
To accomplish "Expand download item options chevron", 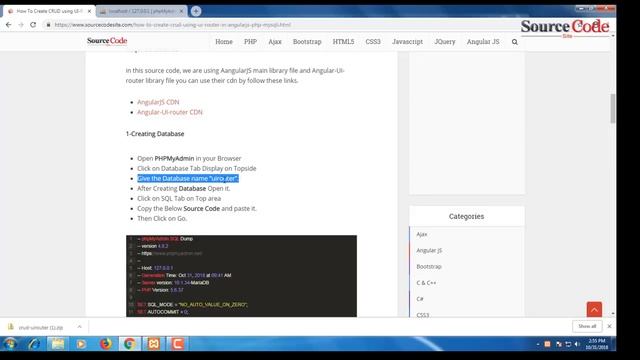I will pos(79,327).
